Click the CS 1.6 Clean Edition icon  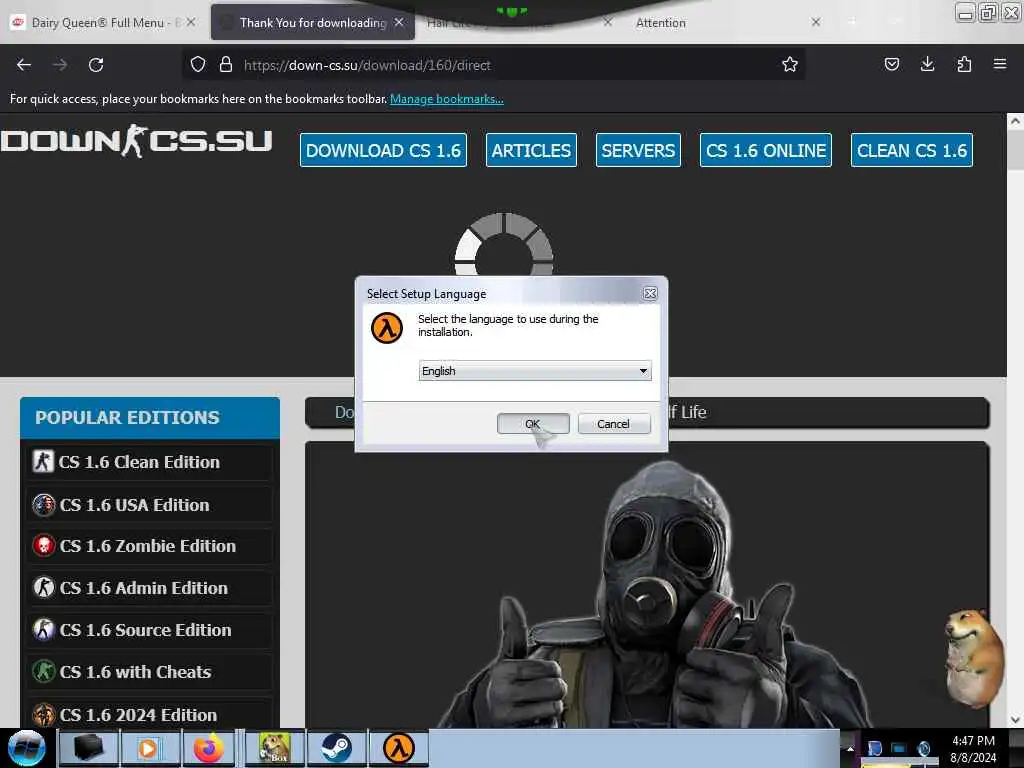[43, 462]
